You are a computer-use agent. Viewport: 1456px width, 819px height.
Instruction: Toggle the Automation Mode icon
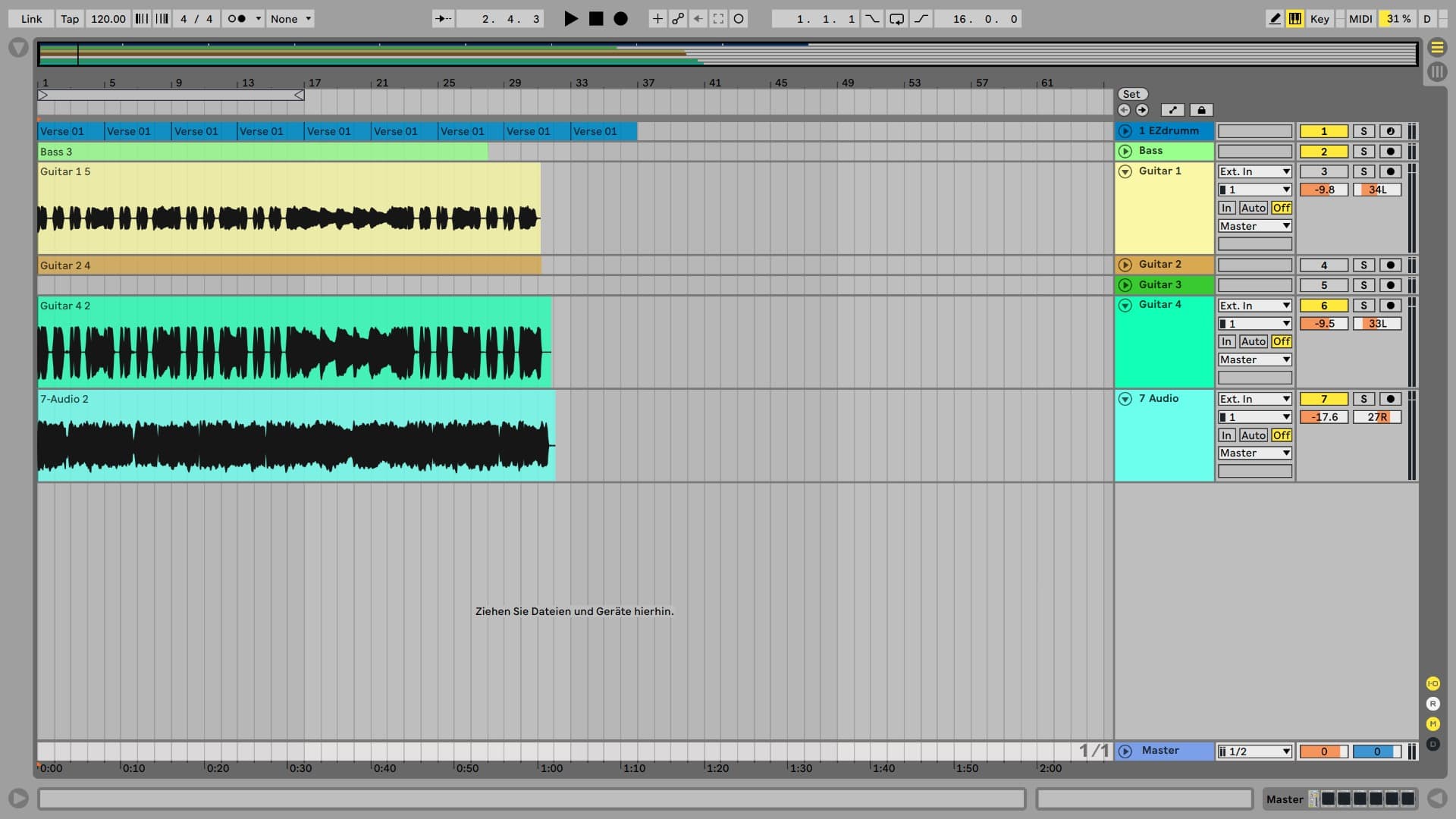[1172, 110]
